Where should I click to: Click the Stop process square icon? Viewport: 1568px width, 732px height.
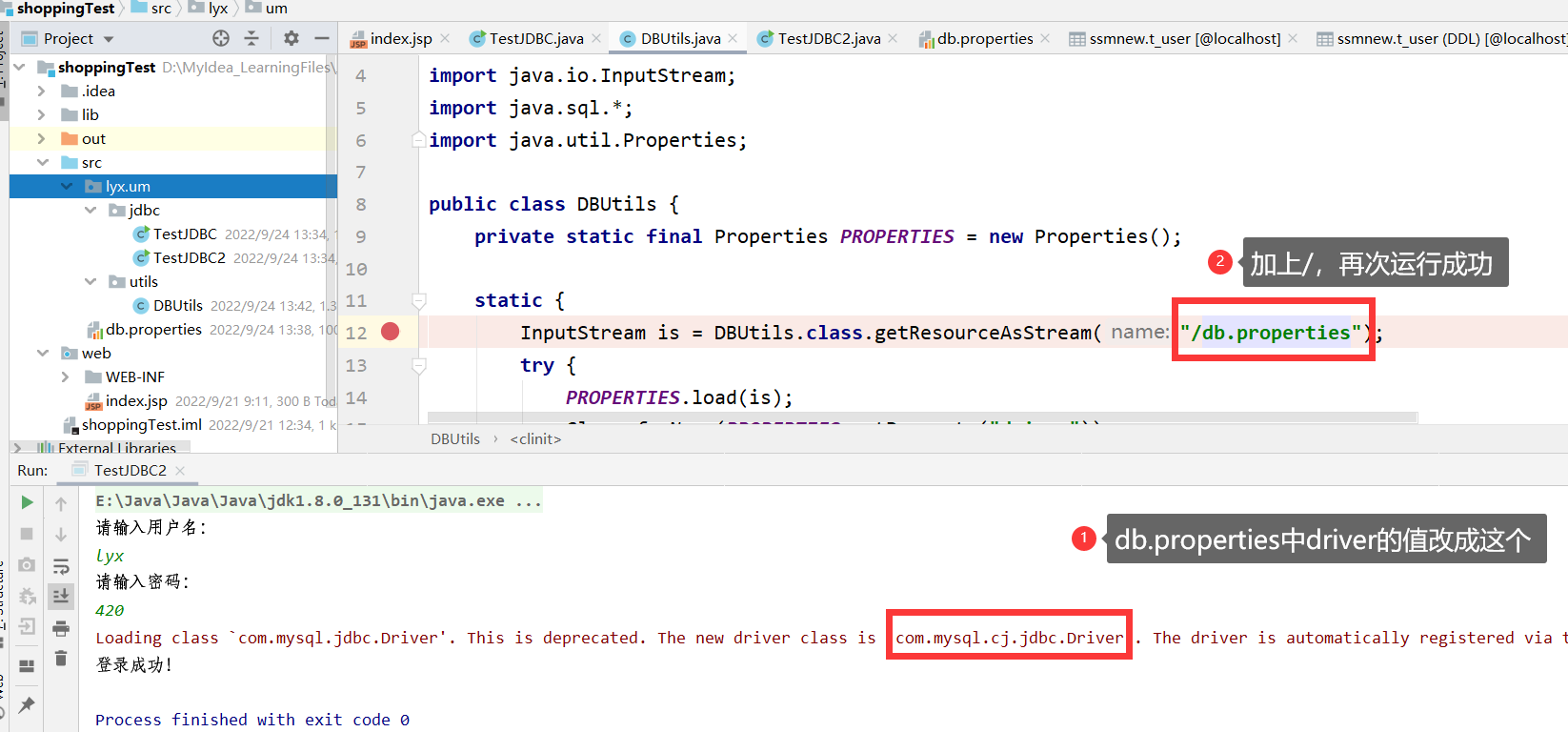[x=27, y=534]
